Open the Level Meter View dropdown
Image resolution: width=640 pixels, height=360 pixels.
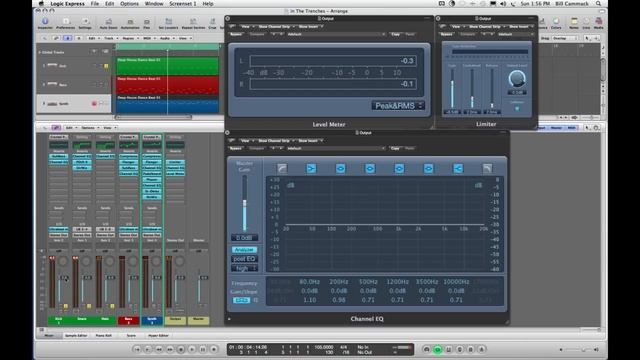(x=247, y=27)
